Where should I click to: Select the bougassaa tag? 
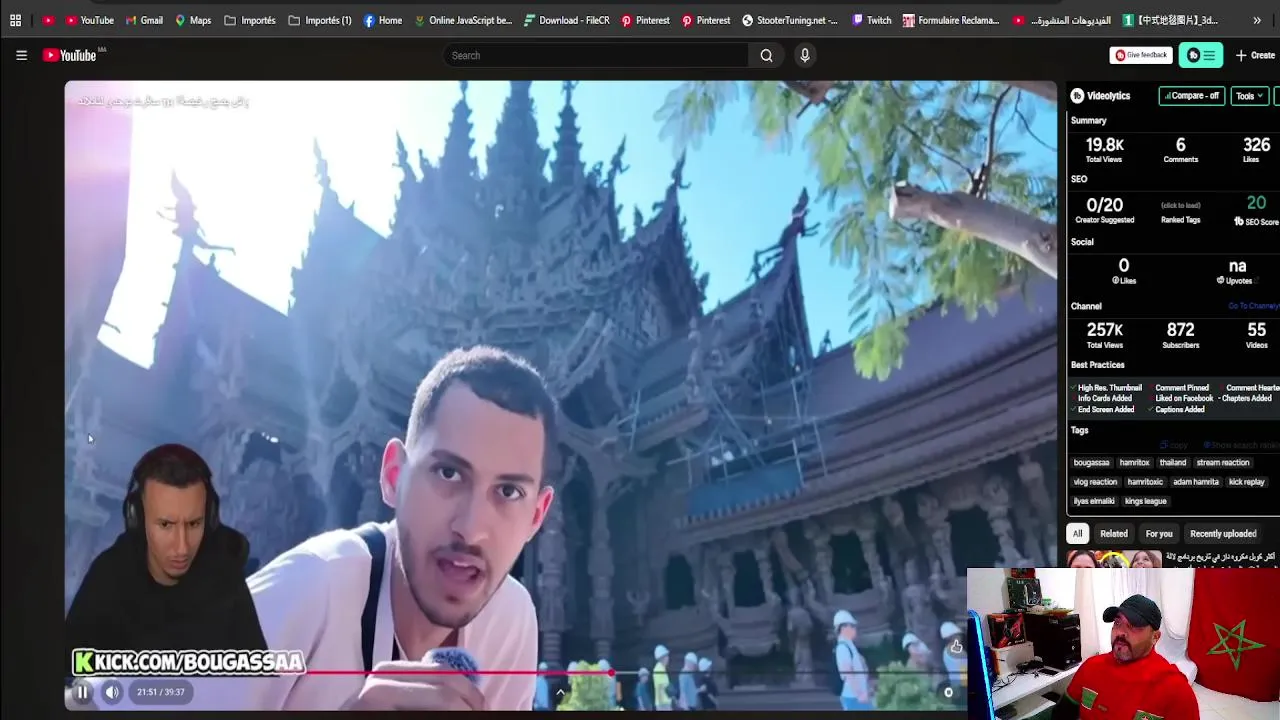[1091, 463]
